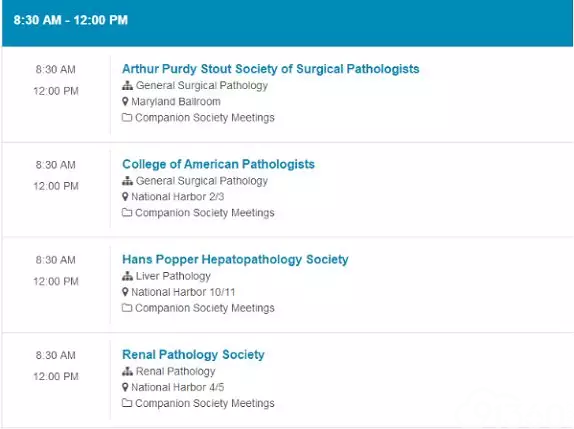The height and width of the screenshot is (429, 574).
Task: Click General Surgical Pathology under College of American Pathologists
Action: click(x=202, y=181)
